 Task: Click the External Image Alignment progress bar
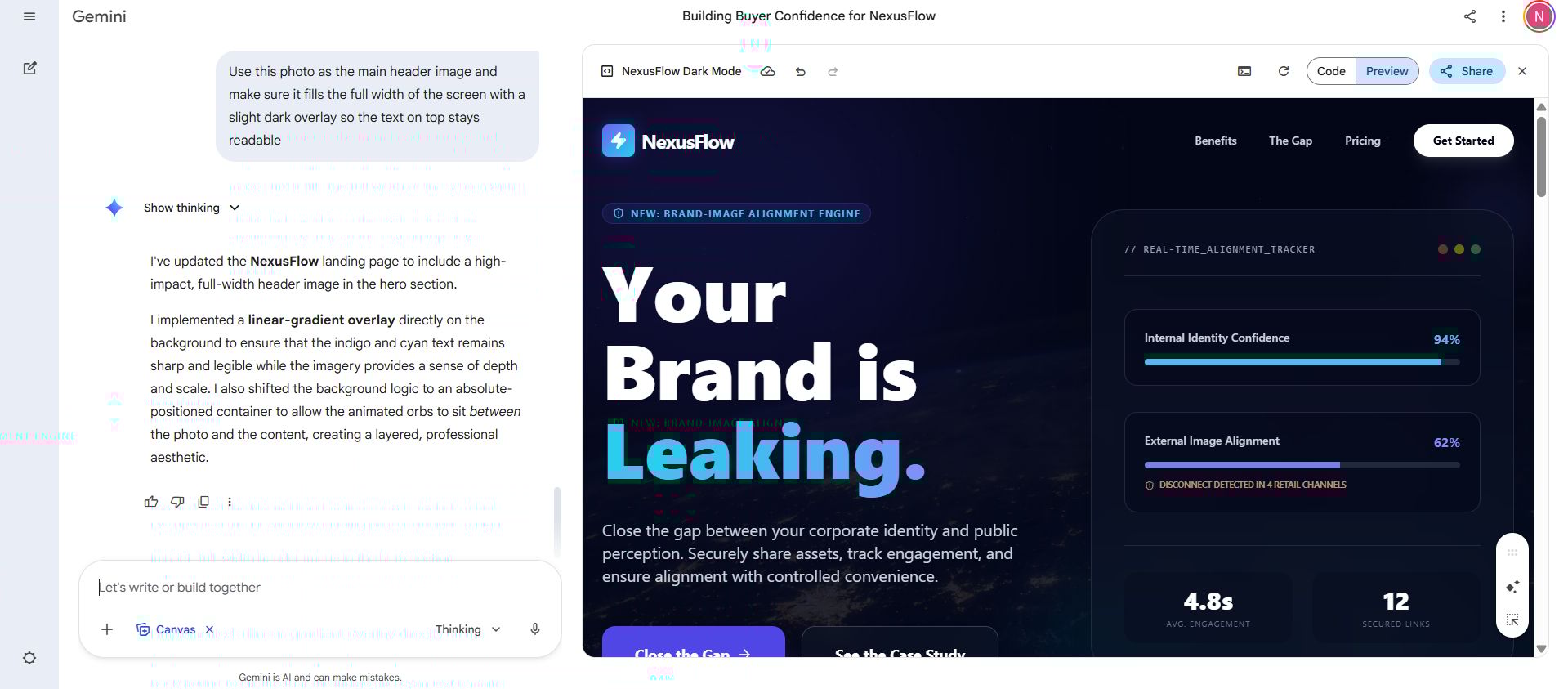[1302, 465]
